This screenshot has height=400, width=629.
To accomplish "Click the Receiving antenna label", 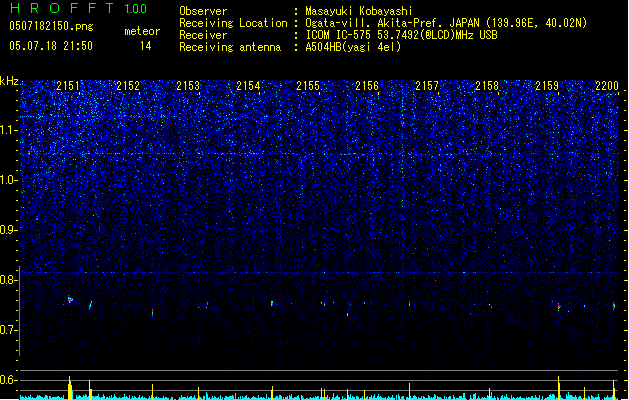I will [230, 47].
